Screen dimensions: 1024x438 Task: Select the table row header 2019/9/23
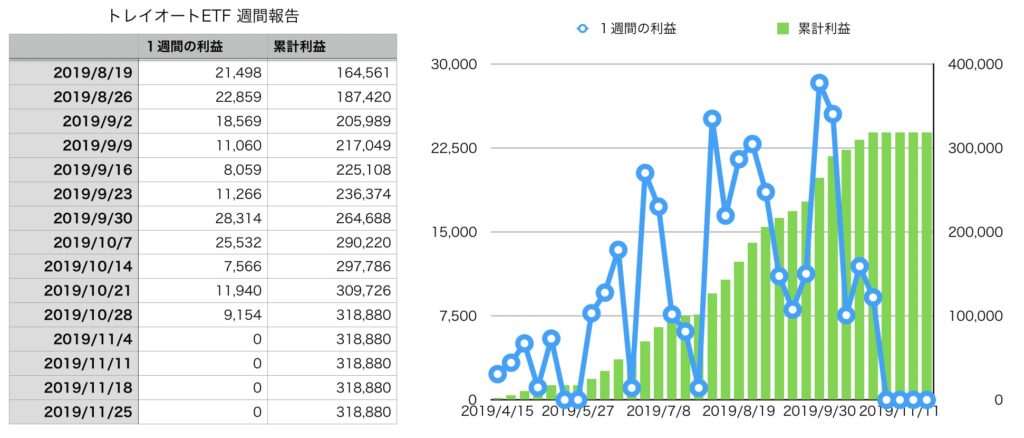74,194
